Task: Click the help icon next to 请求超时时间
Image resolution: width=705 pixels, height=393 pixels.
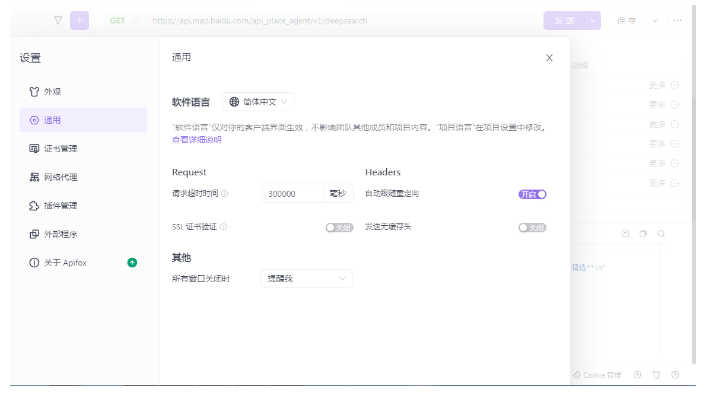Action: 225,193
